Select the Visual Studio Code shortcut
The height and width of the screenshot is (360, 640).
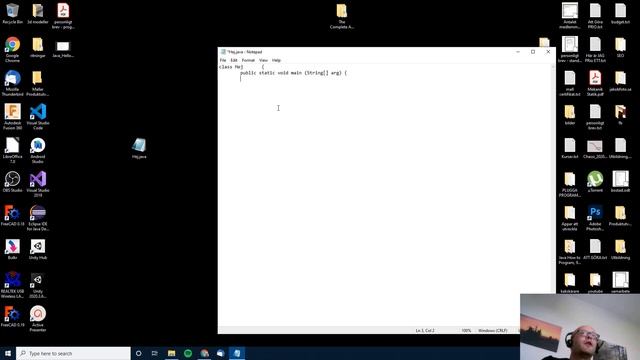click(x=38, y=117)
